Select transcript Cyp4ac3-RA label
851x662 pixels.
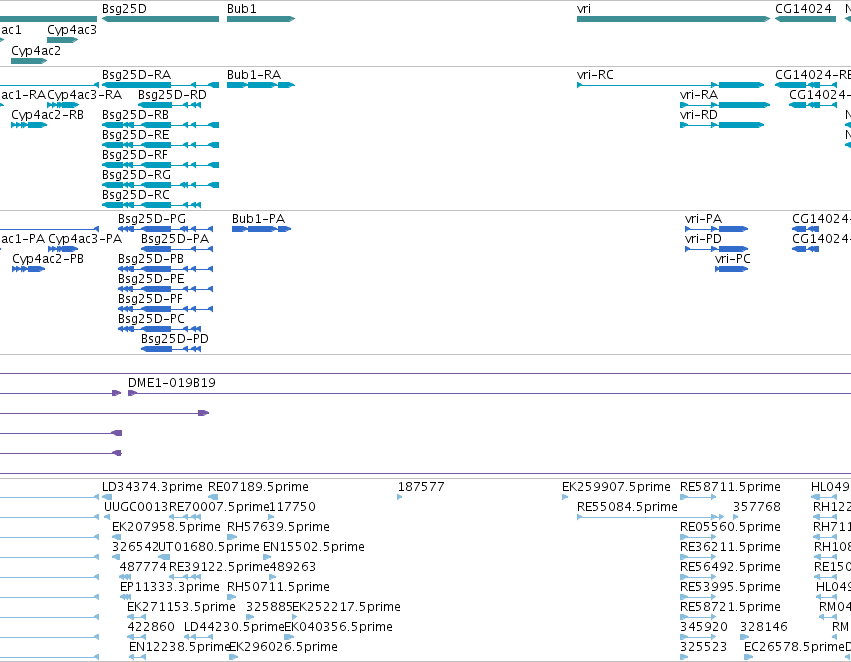click(84, 95)
